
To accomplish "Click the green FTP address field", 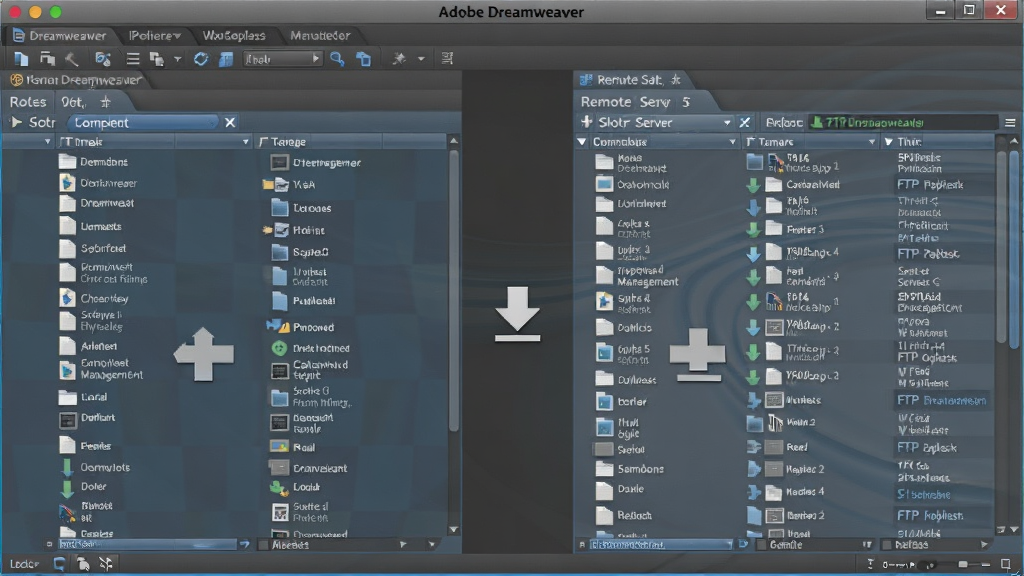I will coord(903,123).
